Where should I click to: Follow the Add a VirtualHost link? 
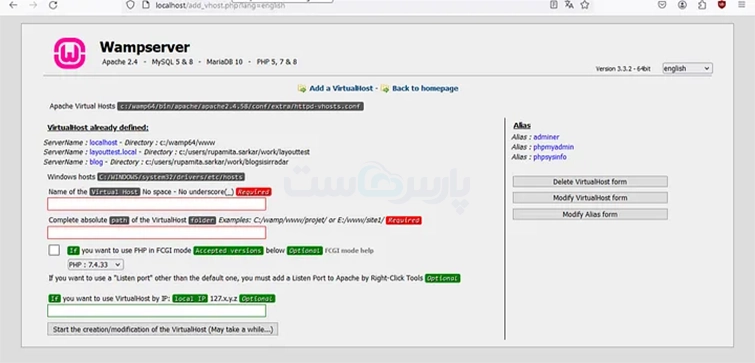[x=341, y=89]
